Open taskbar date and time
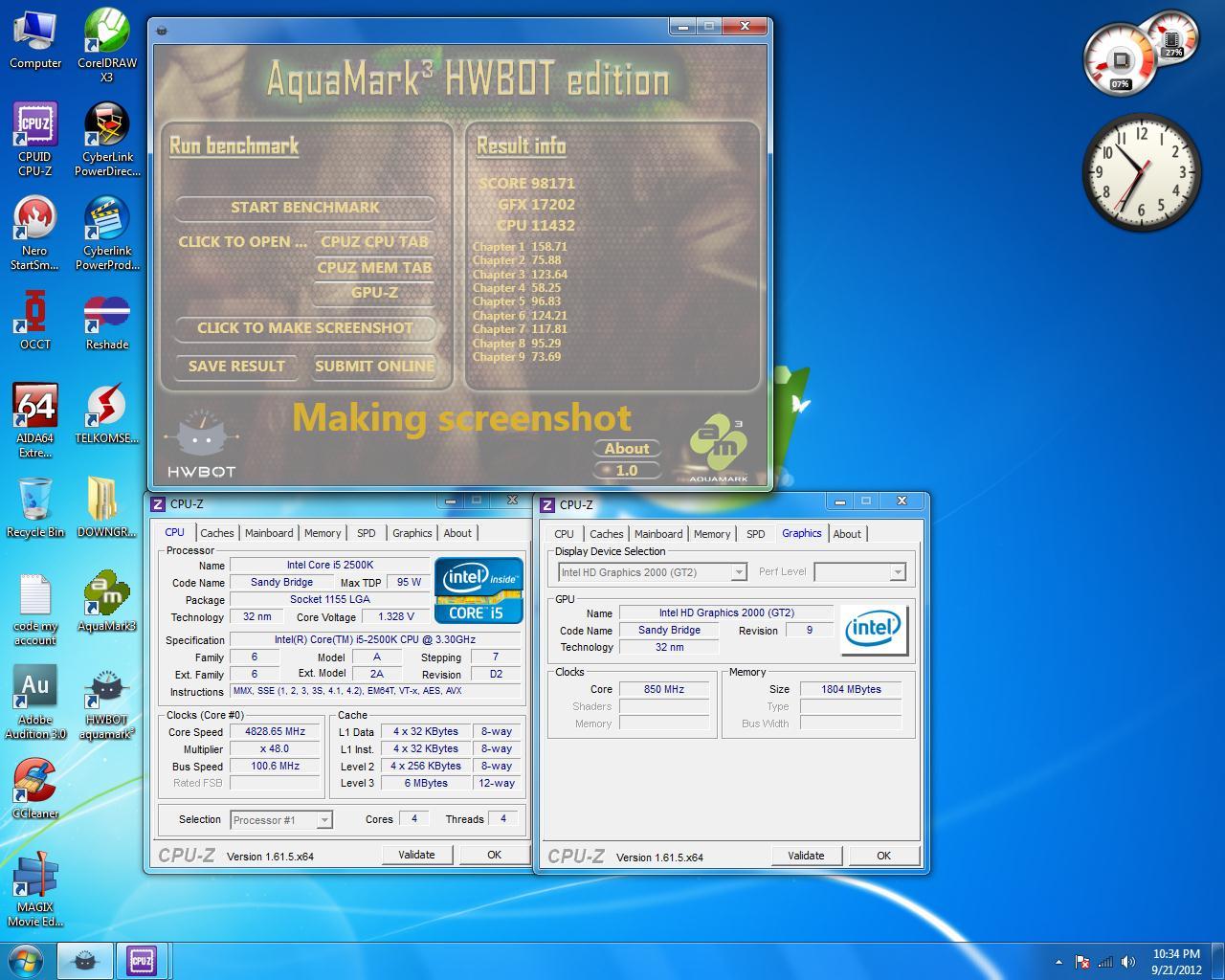This screenshot has width=1225, height=980. [x=1176, y=961]
